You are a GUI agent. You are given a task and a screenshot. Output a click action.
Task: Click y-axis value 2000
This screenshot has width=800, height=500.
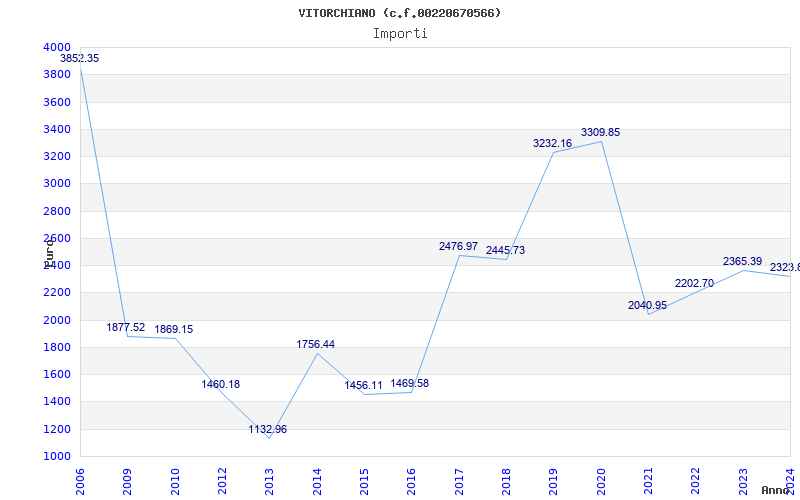(x=57, y=320)
